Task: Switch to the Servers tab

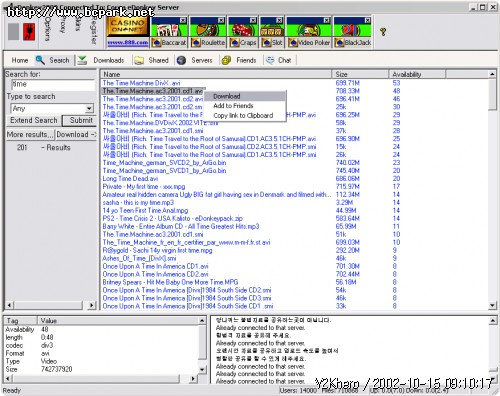Action: coord(202,60)
